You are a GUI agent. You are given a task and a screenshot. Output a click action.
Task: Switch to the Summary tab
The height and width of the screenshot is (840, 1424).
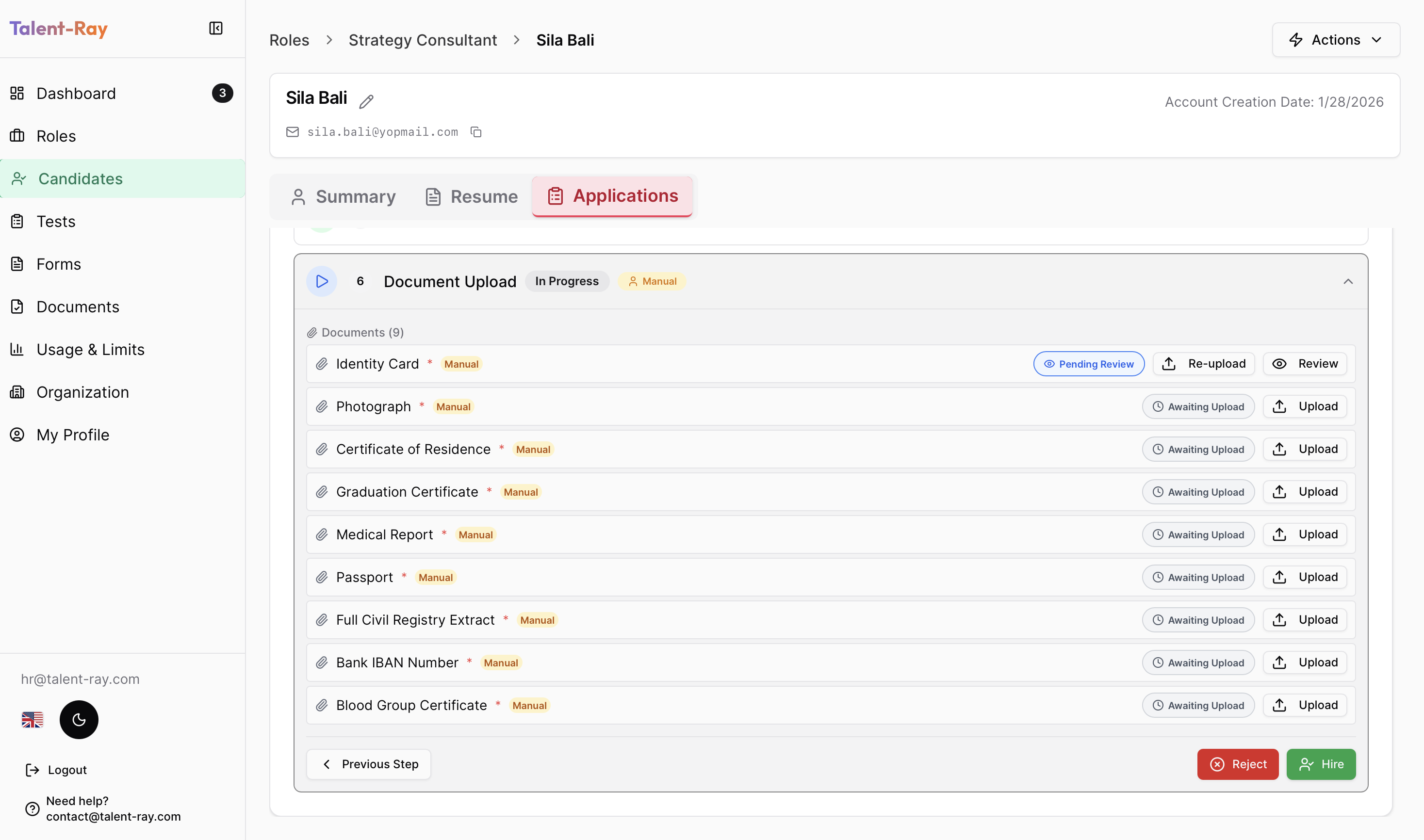[343, 196]
